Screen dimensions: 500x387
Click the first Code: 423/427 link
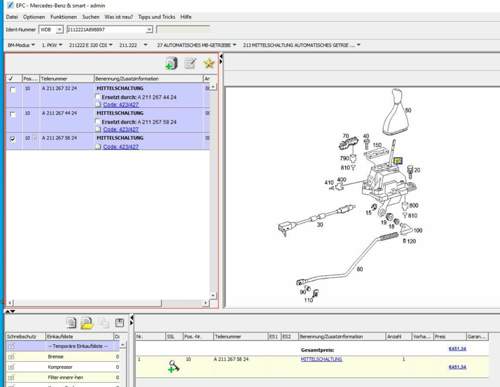121,105
